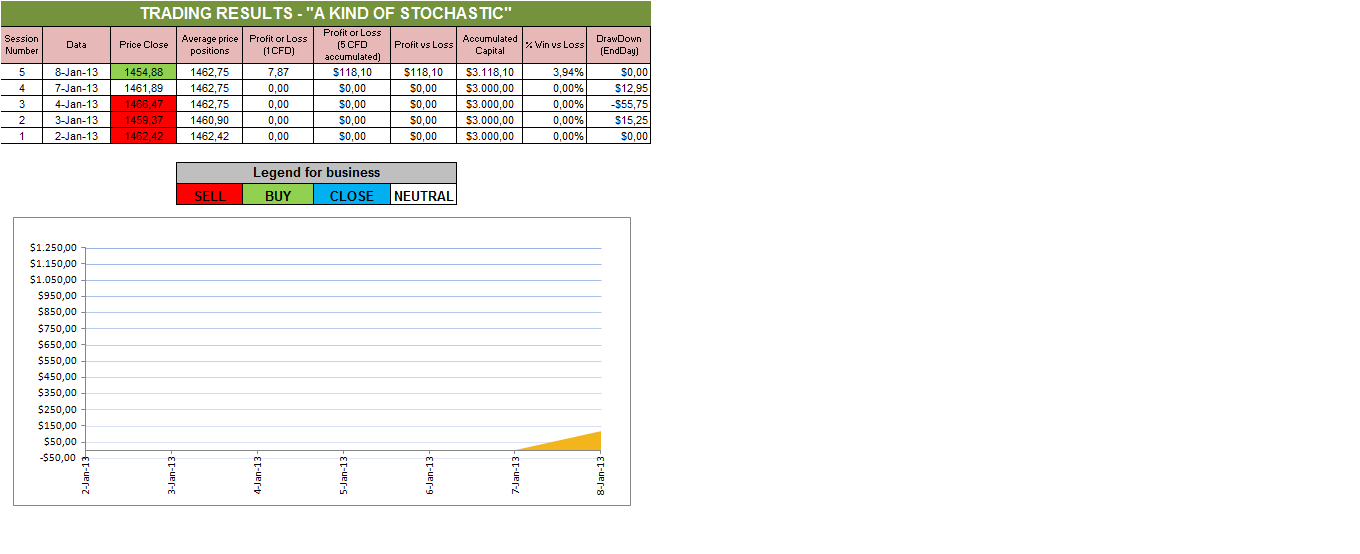Viewport: 1360px width, 554px height.
Task: Select the 'Average price positions' column header
Action: pos(210,45)
